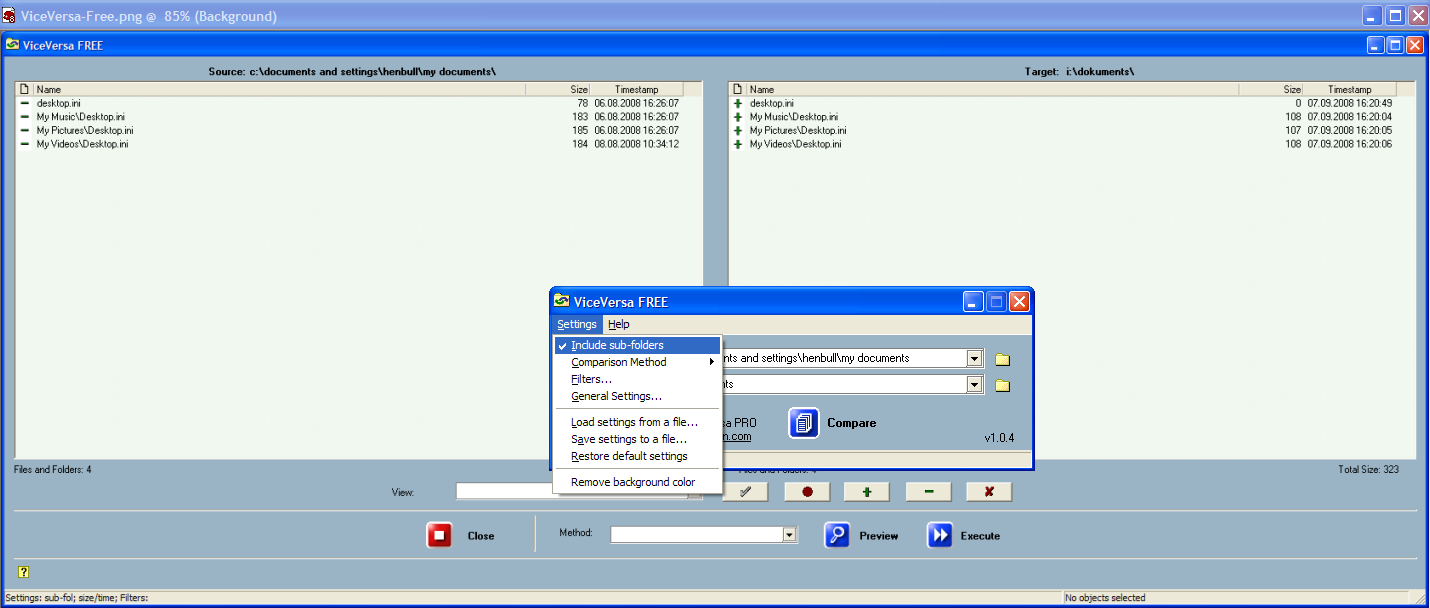
Task: Click the Preview button label
Action: point(879,536)
